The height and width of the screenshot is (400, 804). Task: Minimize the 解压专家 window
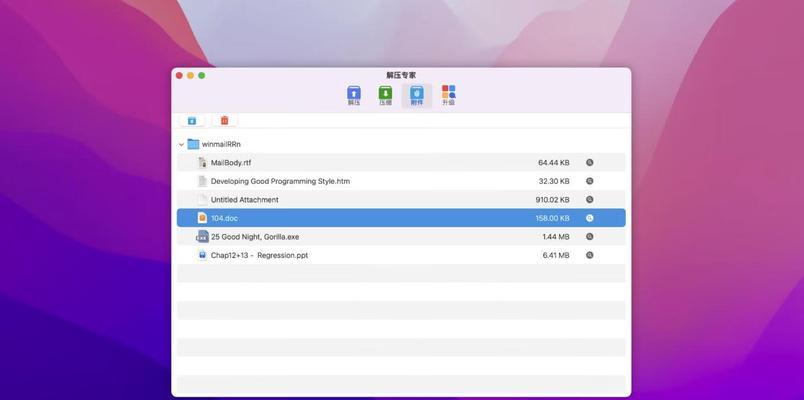coord(190,75)
